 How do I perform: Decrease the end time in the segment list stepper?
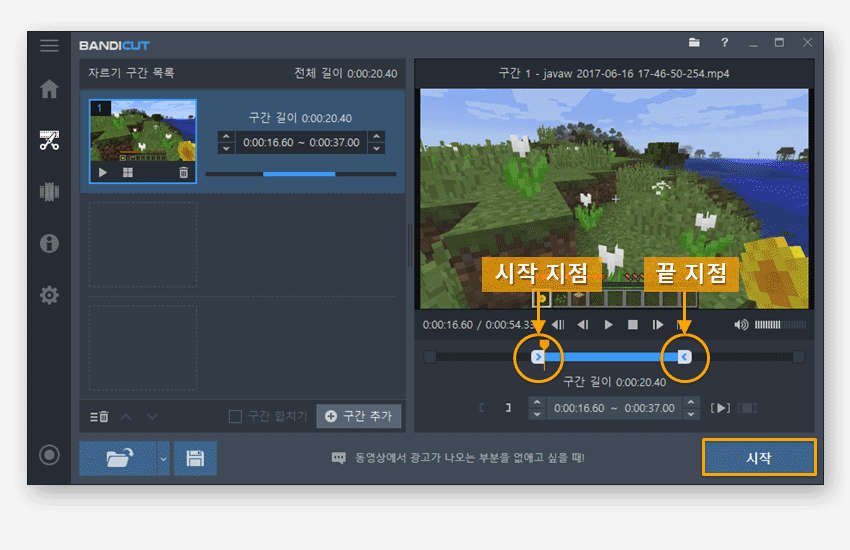(376, 148)
